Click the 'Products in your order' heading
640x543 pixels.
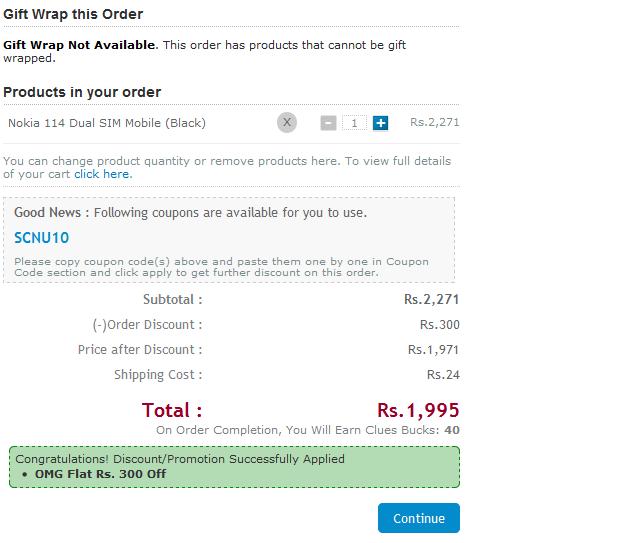[82, 92]
